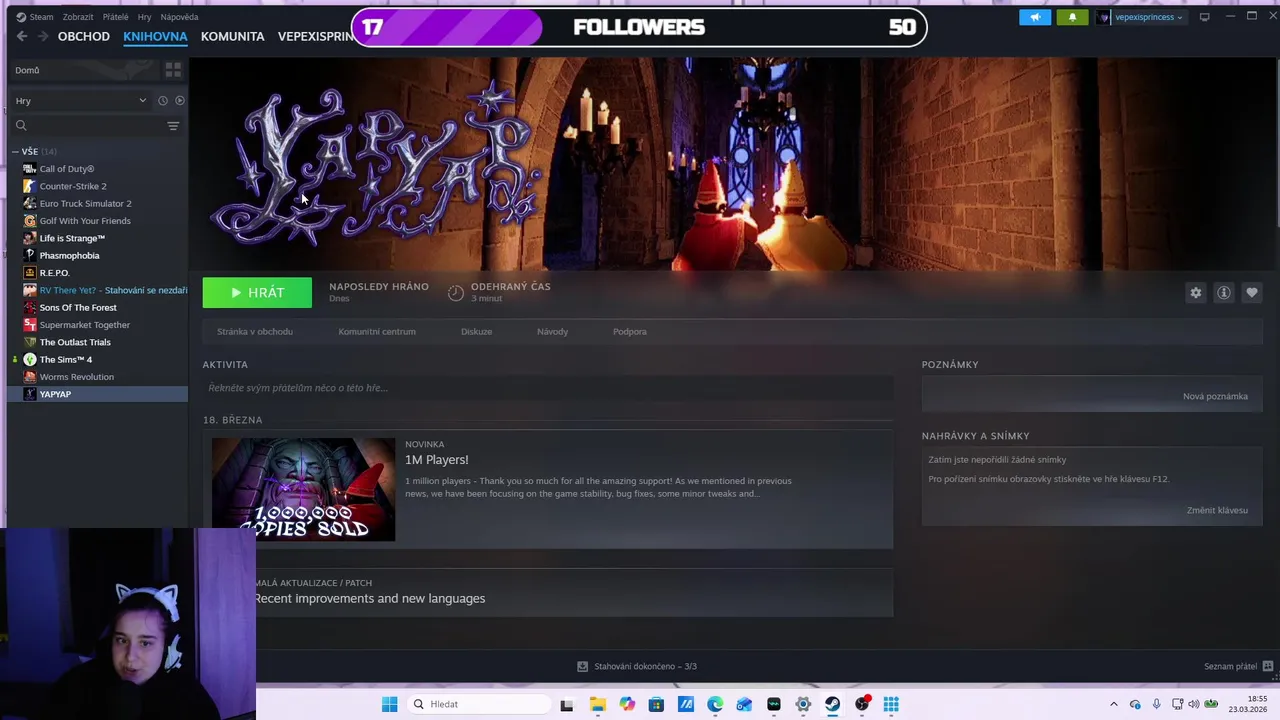Open the 1M Players! news title
1280x720 pixels.
[436, 460]
